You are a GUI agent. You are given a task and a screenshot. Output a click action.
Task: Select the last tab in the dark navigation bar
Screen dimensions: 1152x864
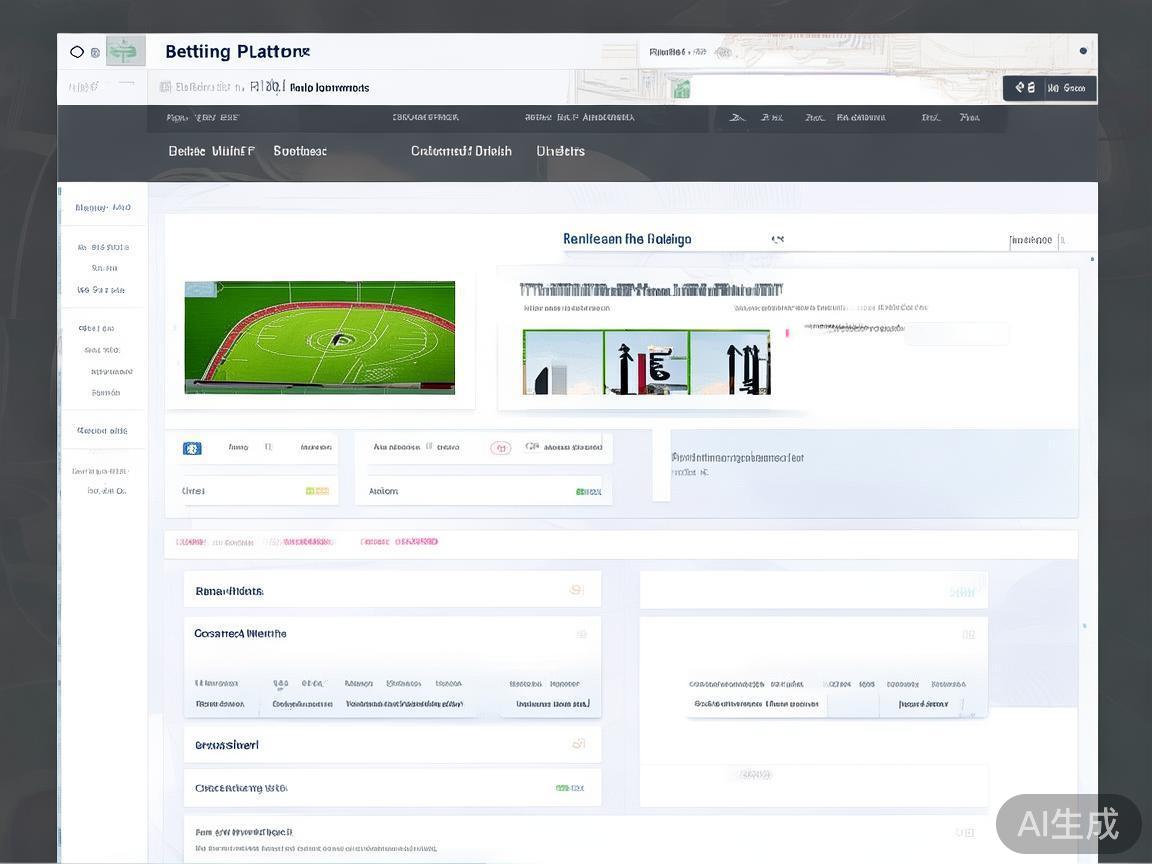click(560, 151)
